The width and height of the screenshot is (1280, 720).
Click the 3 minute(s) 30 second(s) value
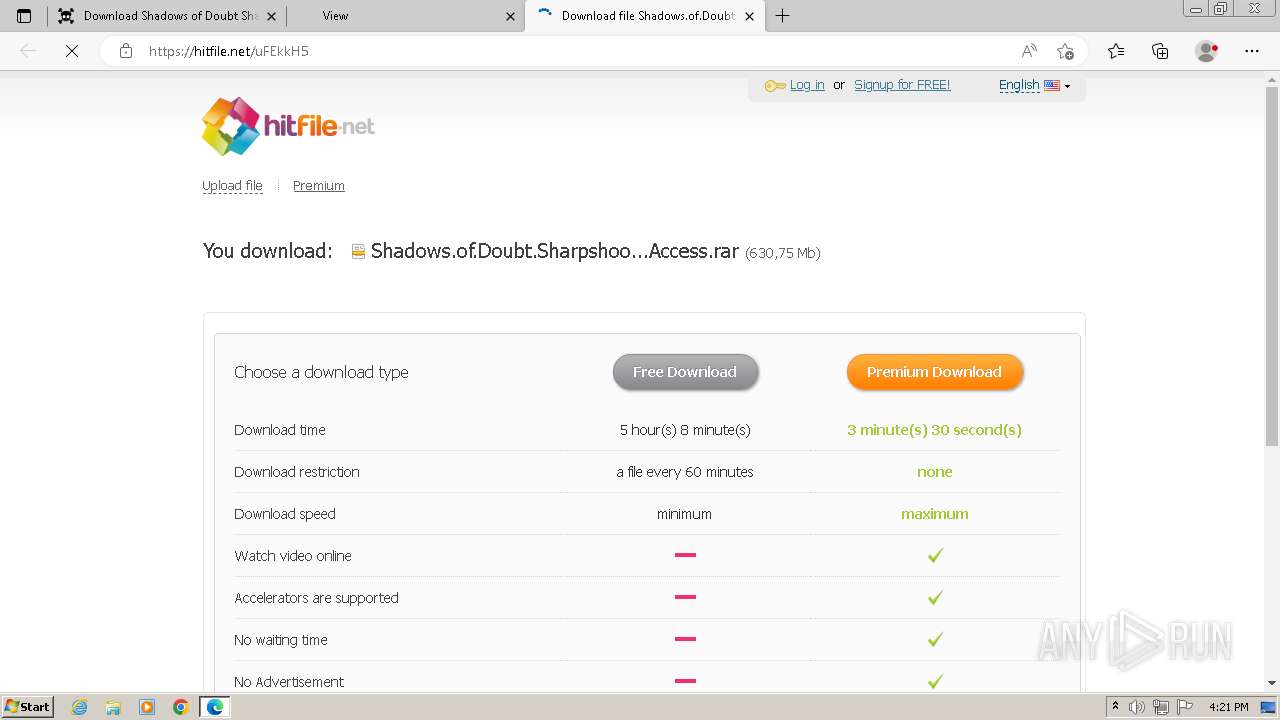(934, 430)
